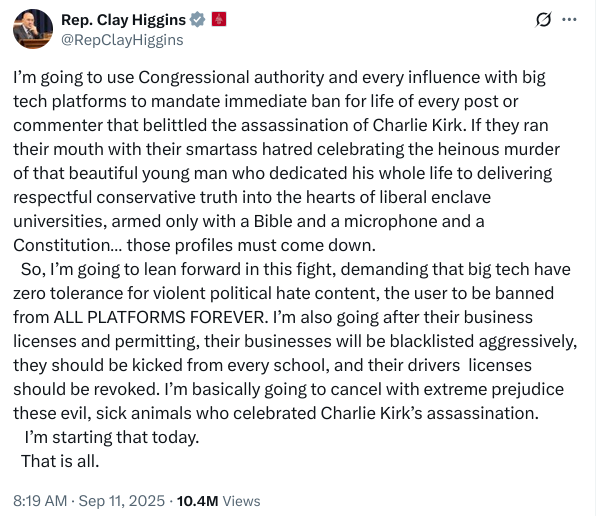View the 10.4M Views count
The width and height of the screenshot is (600, 516).
[218, 501]
